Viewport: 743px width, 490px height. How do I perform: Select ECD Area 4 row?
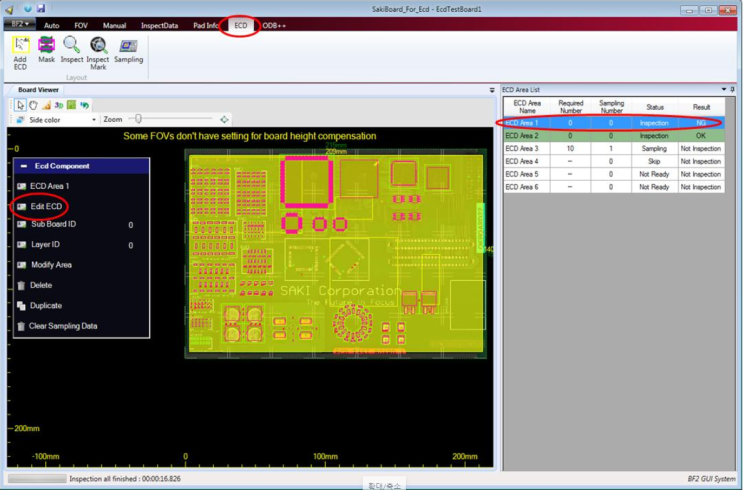point(614,161)
